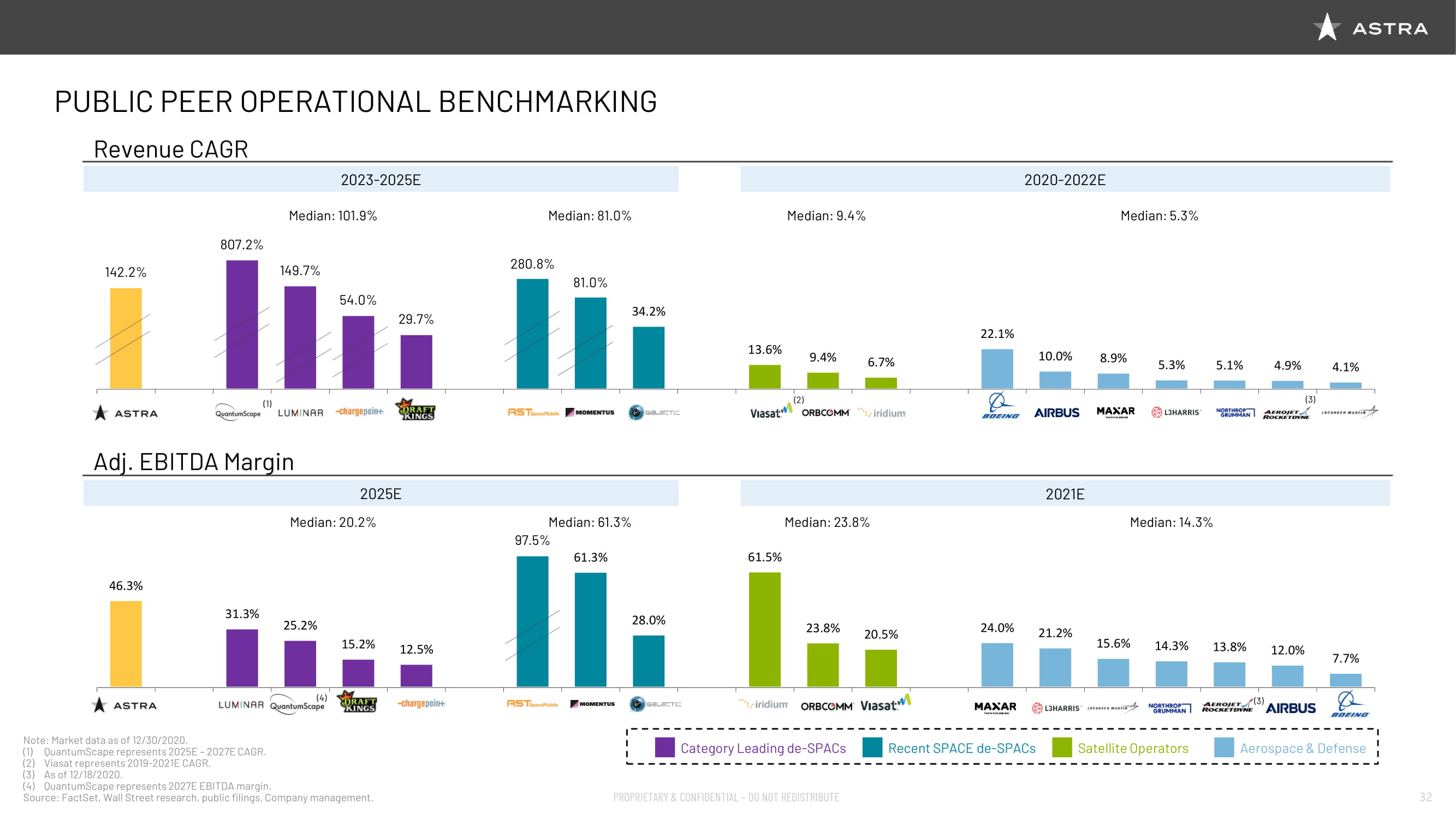Click the green Satellite Operators legend swatch

pos(1061,747)
